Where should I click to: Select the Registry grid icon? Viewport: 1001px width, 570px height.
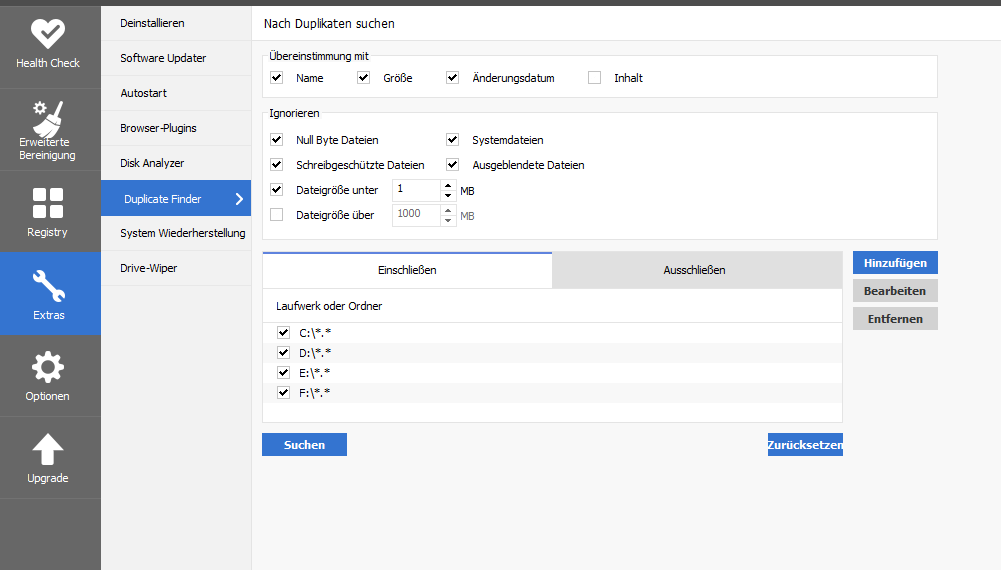click(48, 203)
